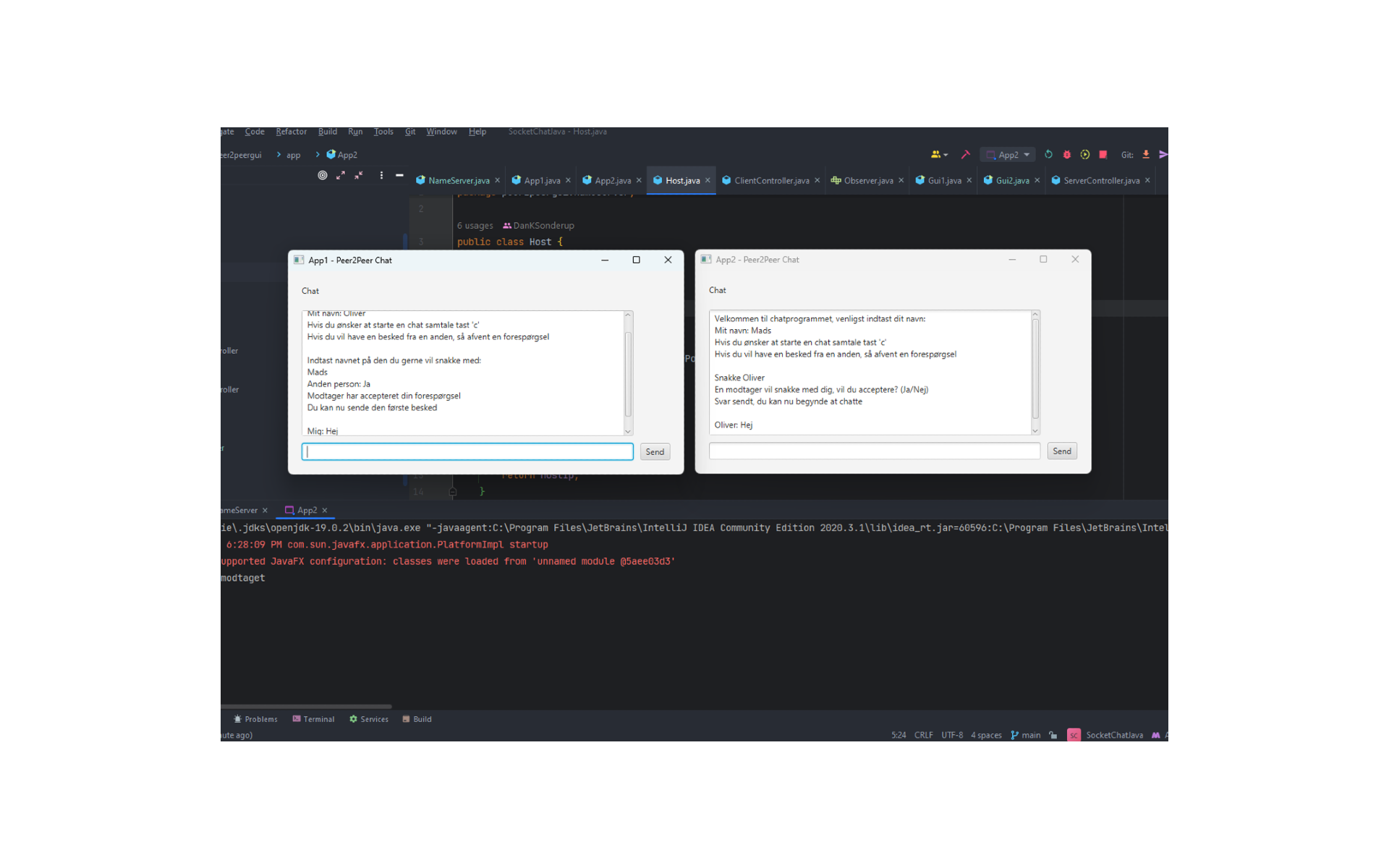Close the Gui2.java tab
Viewport: 1389px width, 868px height.
[1037, 181]
